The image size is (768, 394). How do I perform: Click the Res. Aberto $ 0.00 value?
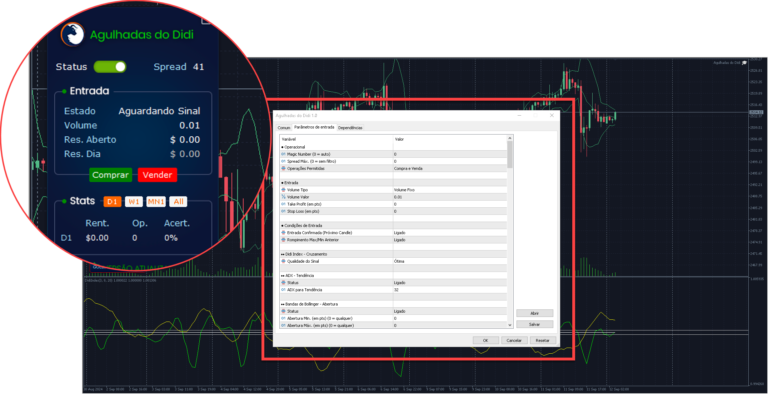pos(185,140)
